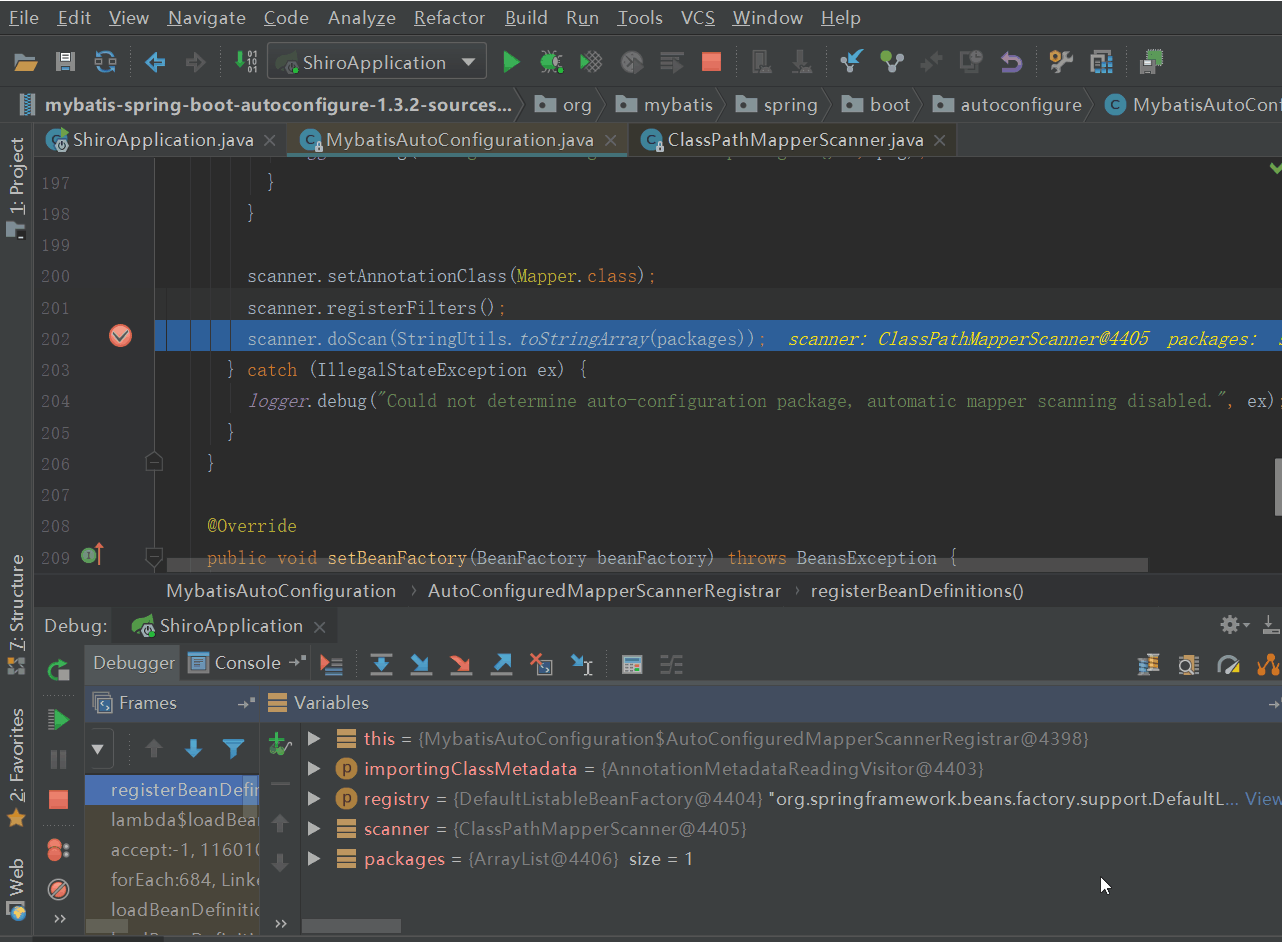The height and width of the screenshot is (942, 1282).
Task: Toggle the breakpoint on line 202
Action: (x=120, y=337)
